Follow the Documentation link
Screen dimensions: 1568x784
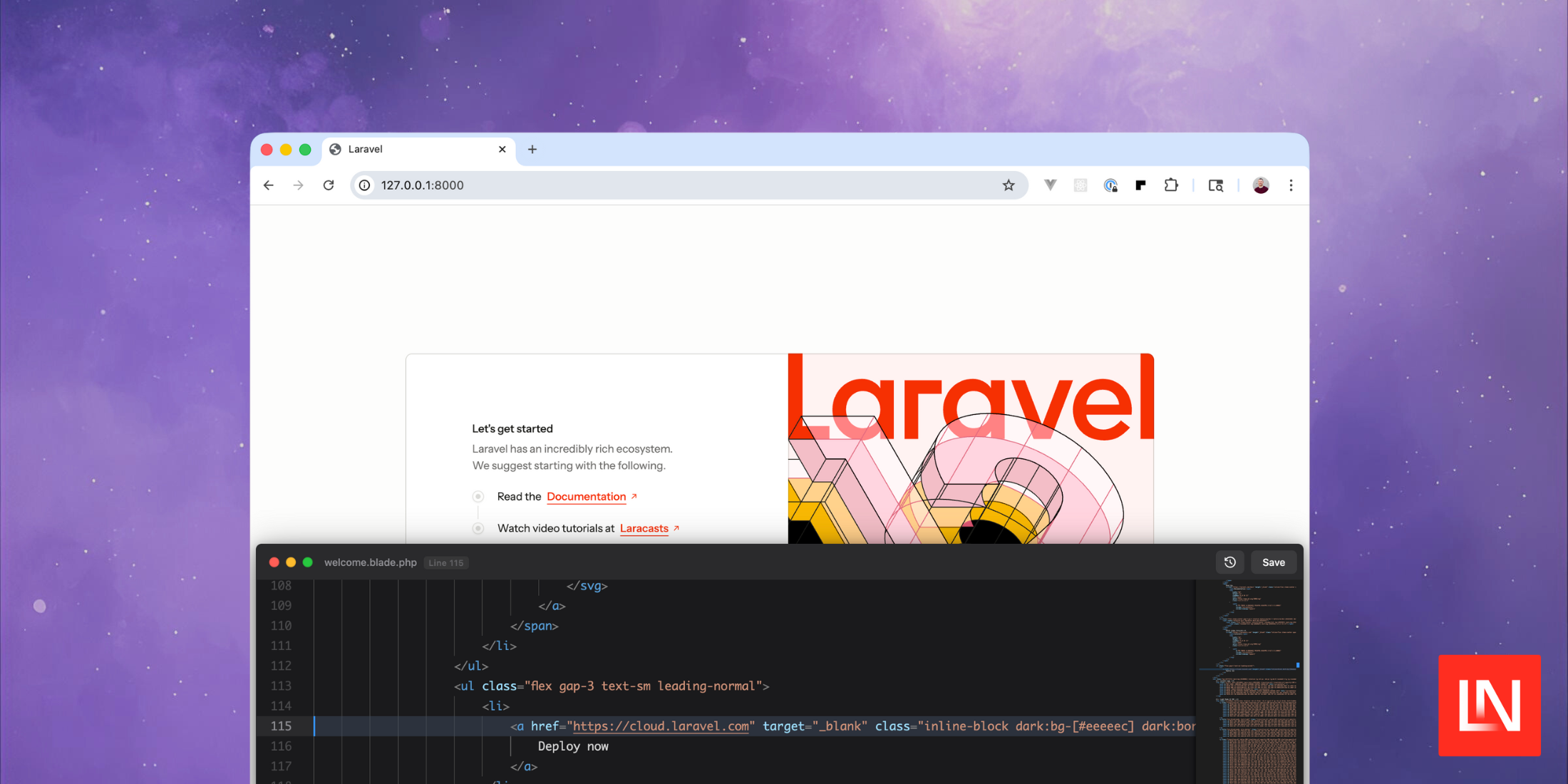pyautogui.click(x=586, y=496)
